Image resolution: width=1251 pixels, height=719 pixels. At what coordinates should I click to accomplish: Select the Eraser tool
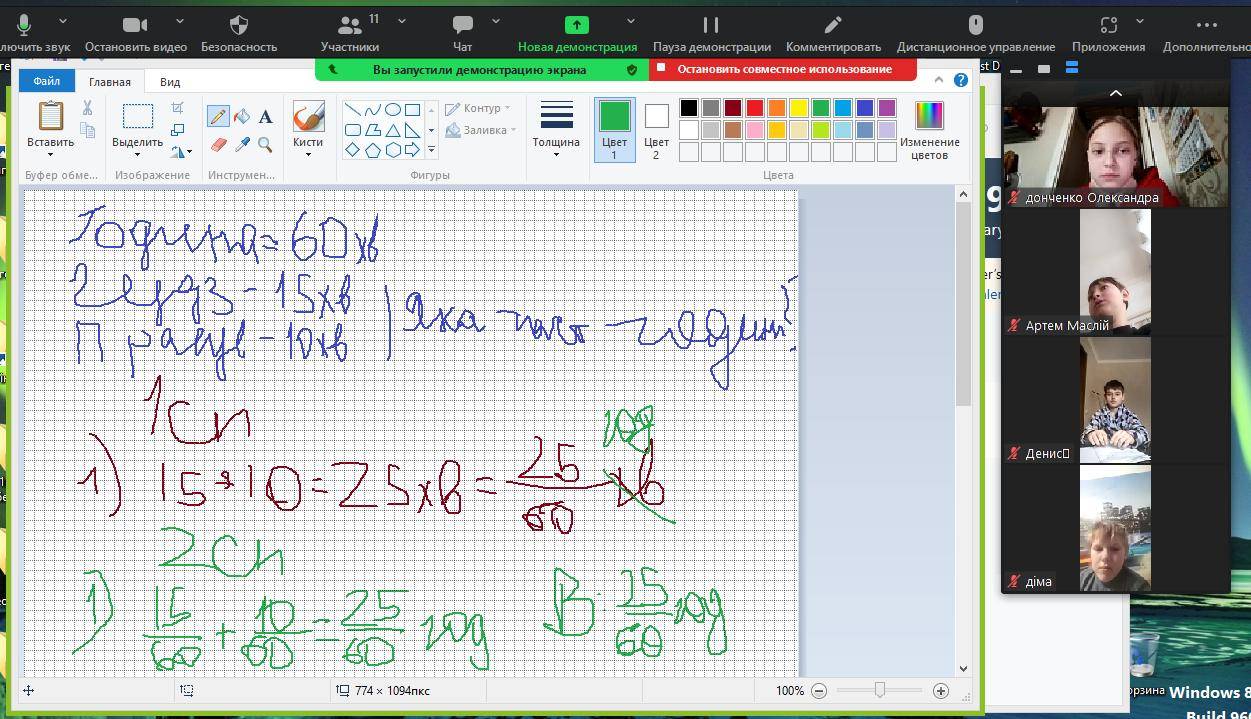point(218,145)
